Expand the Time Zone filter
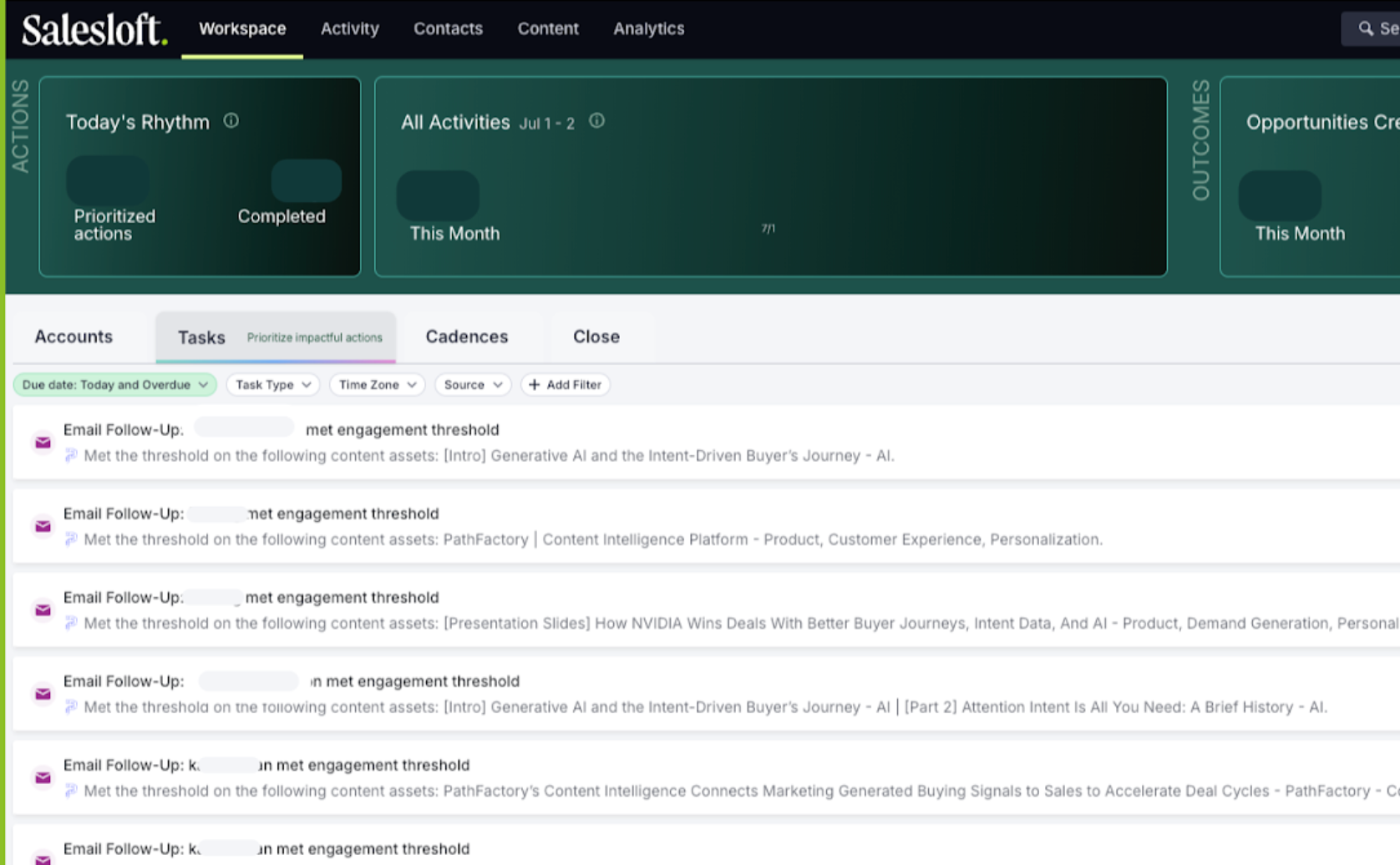1400x865 pixels. click(x=378, y=385)
